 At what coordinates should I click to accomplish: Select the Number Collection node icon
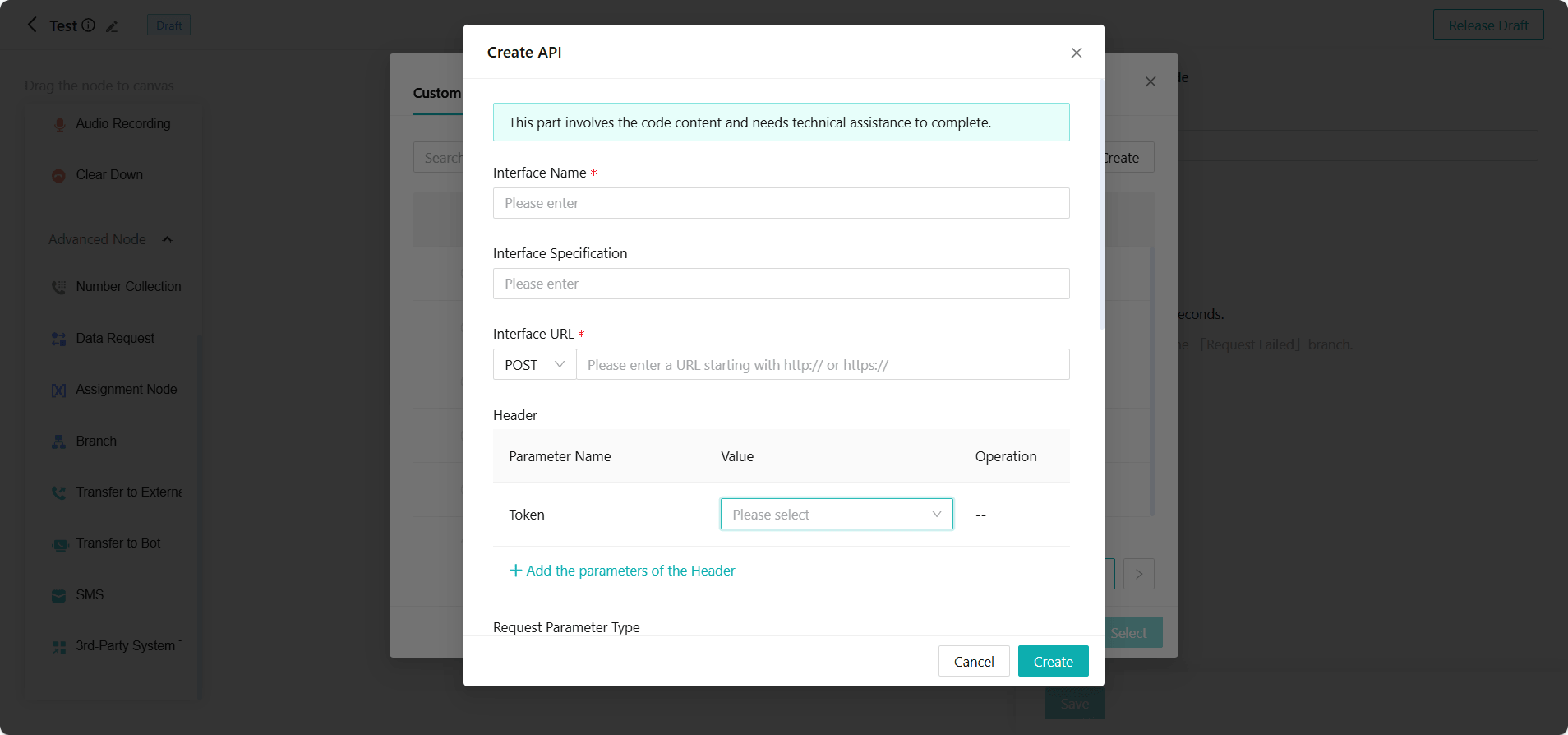pos(59,287)
